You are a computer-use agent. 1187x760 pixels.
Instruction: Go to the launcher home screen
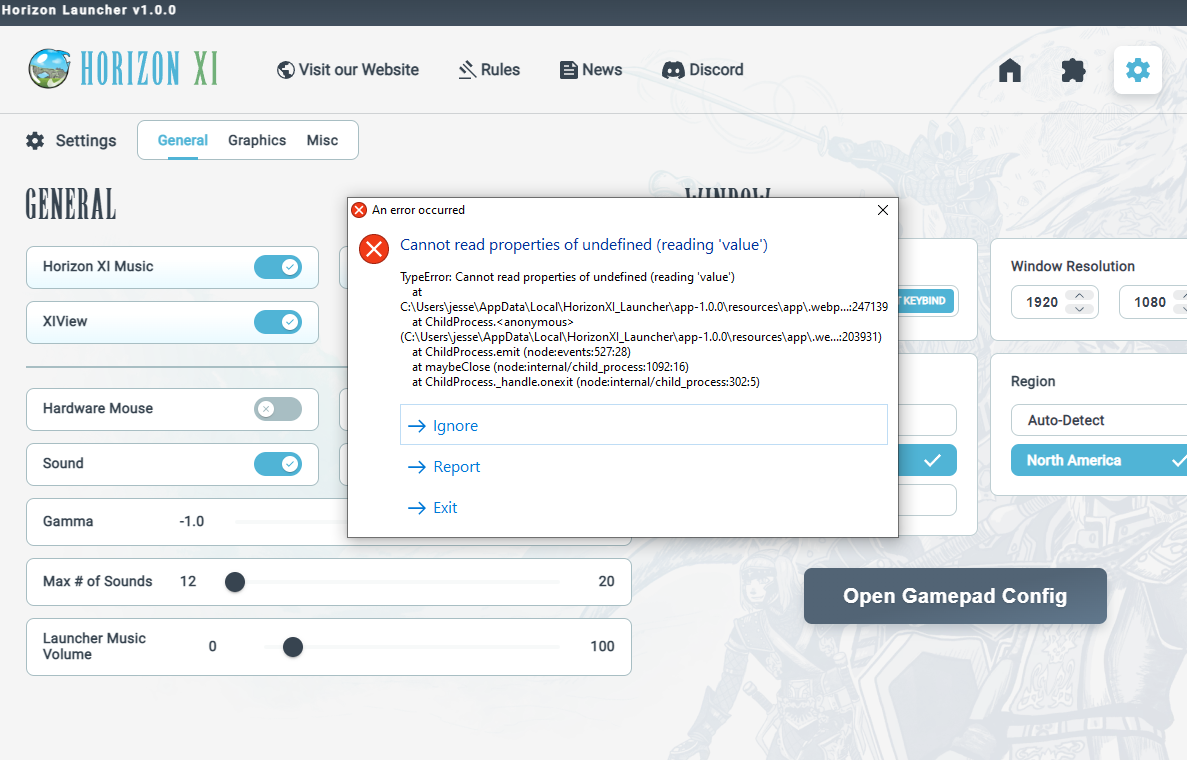[1009, 70]
